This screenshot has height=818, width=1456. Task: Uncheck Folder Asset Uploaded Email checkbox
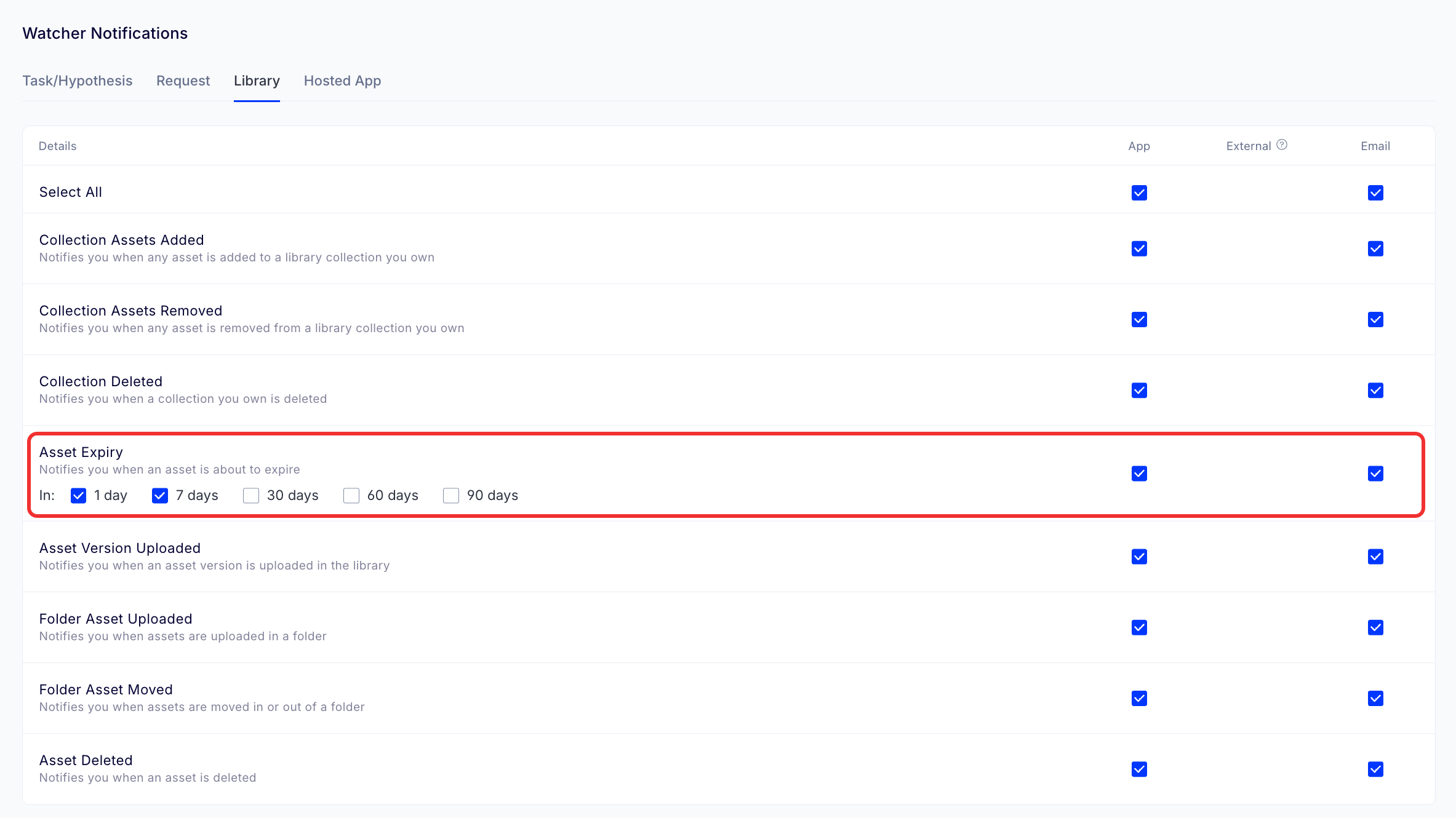[x=1375, y=628]
